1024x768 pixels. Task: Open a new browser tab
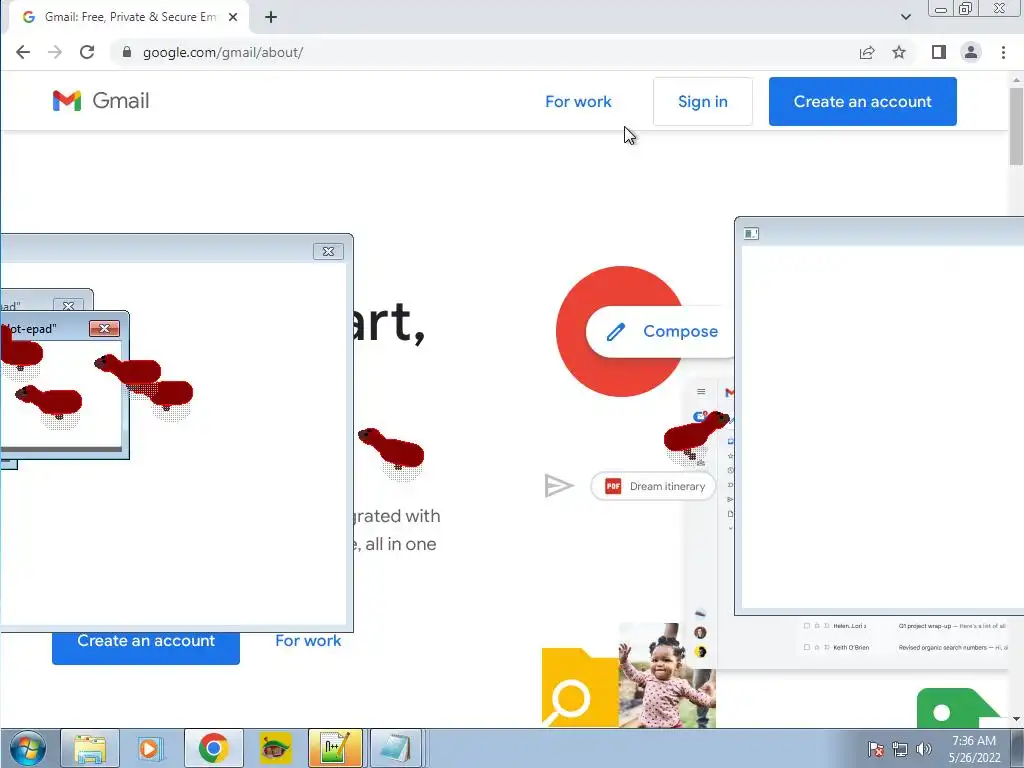271,17
